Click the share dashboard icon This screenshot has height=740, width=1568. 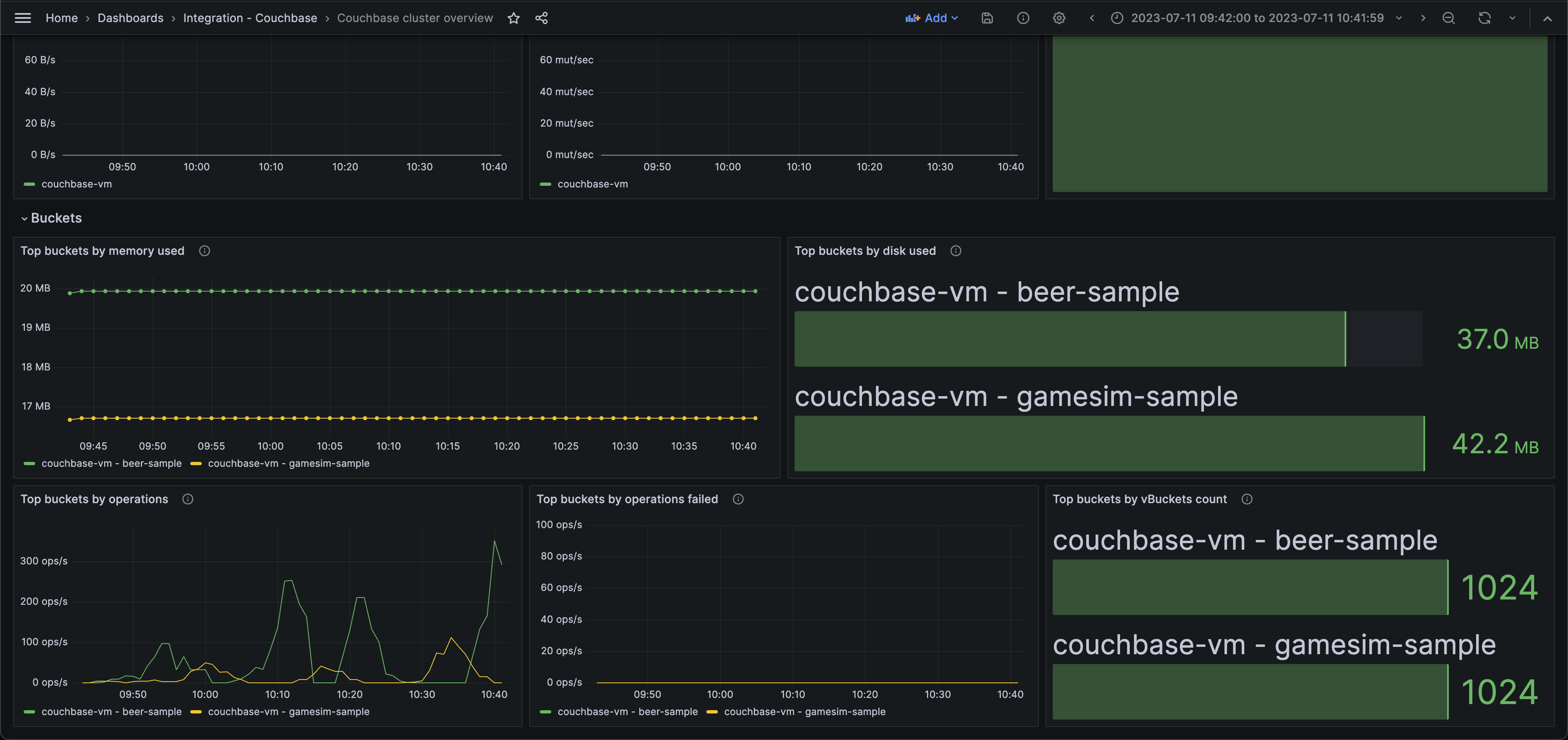pos(541,18)
